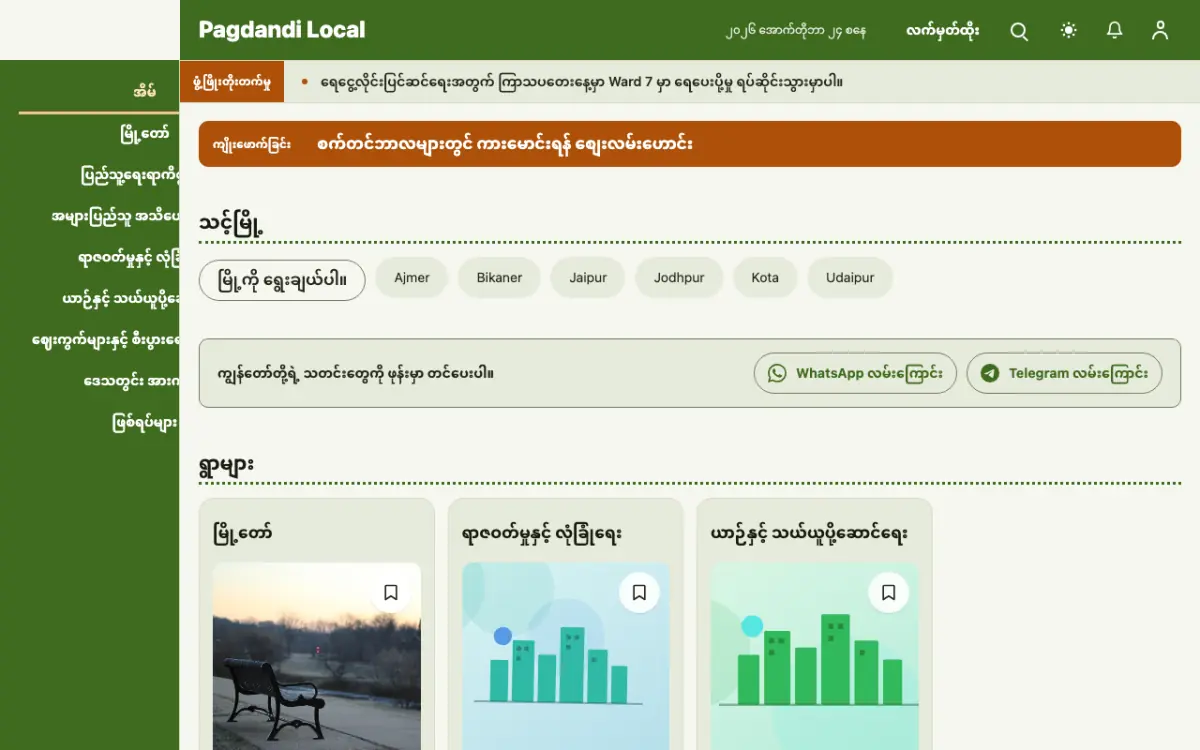This screenshot has width=1200, height=750.
Task: Click the ရွာများ section heading
Action: pos(226,464)
